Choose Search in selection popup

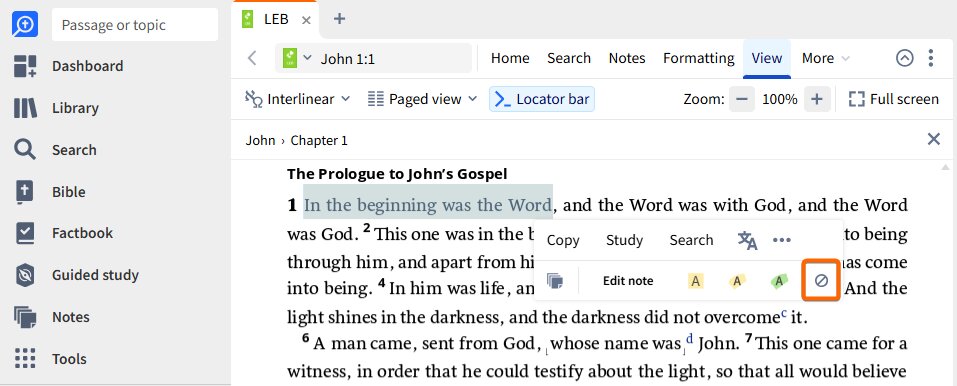692,241
